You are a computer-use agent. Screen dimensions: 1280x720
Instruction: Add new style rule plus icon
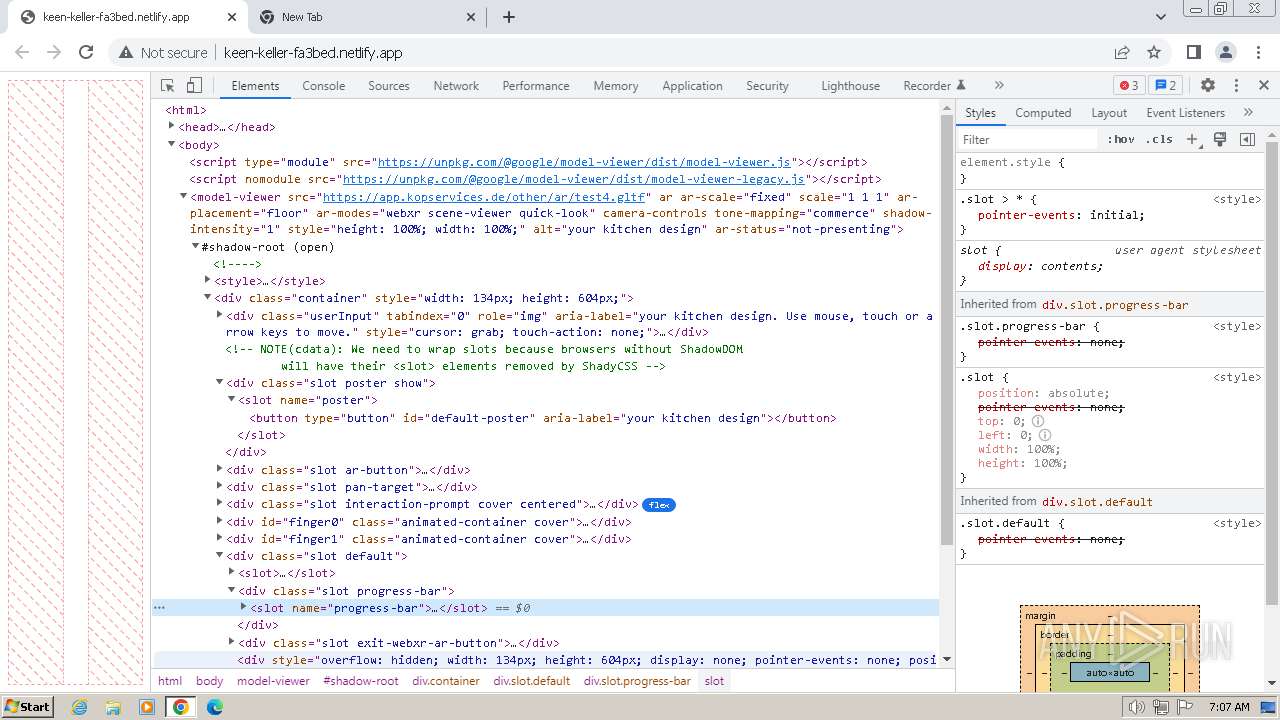(1192, 140)
